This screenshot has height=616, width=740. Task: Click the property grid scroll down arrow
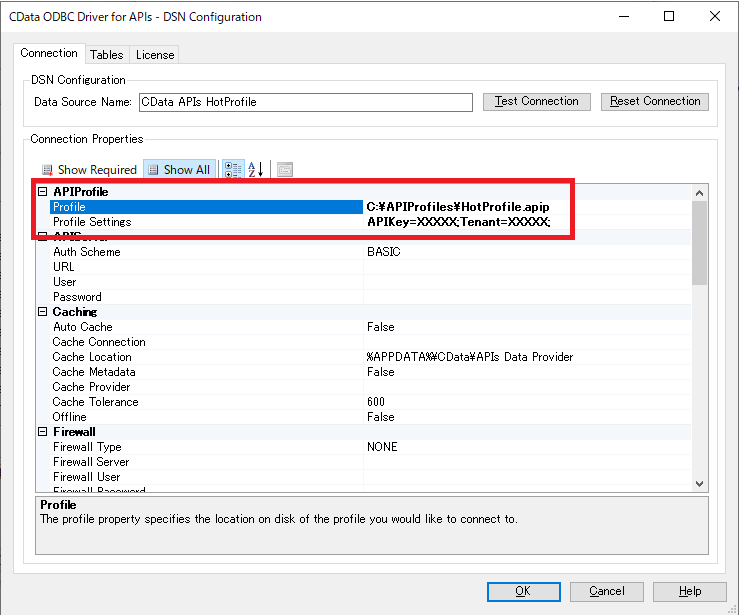point(699,484)
